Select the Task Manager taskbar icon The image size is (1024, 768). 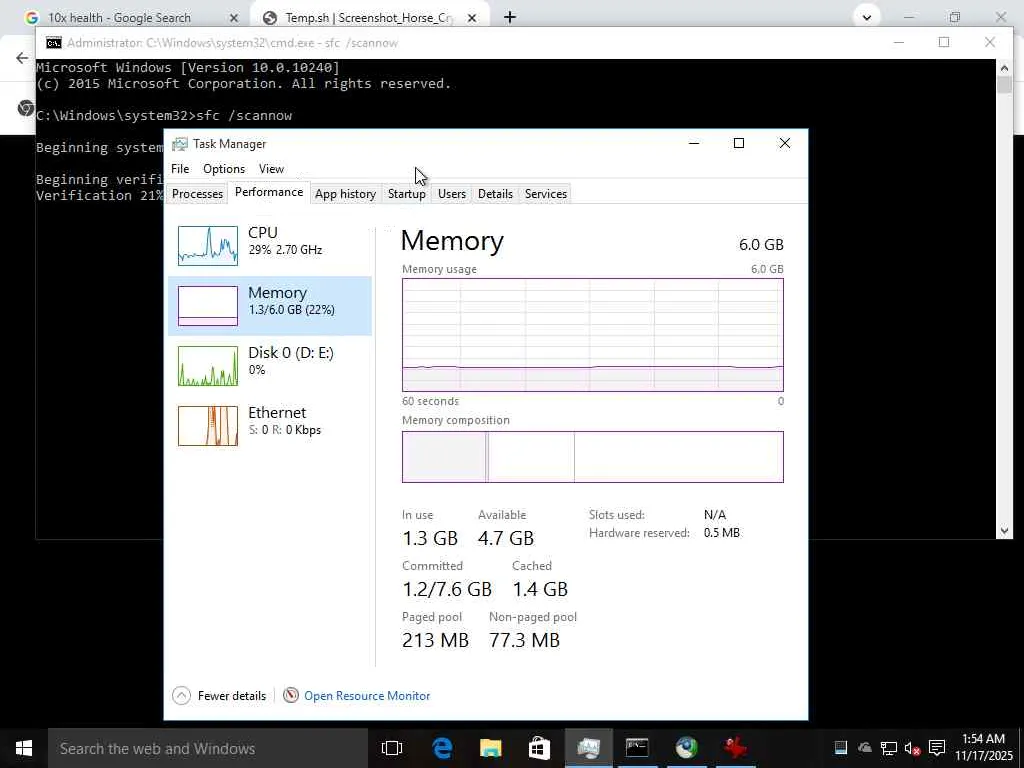(588, 748)
